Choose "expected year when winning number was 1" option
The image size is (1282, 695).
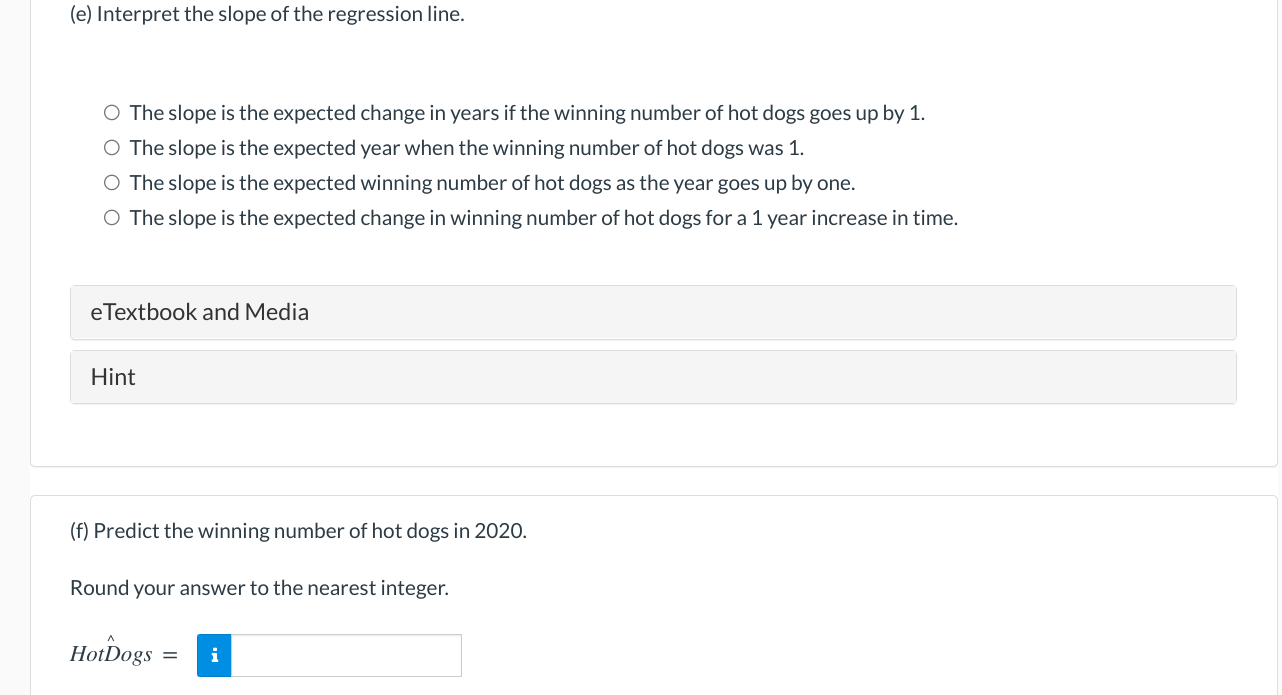tap(111, 147)
